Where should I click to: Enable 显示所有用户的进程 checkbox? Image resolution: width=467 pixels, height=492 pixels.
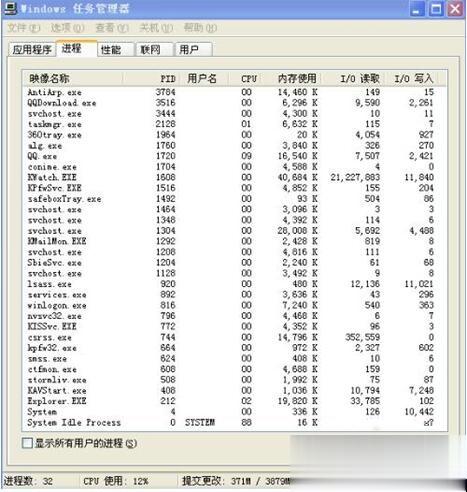pyautogui.click(x=27, y=443)
